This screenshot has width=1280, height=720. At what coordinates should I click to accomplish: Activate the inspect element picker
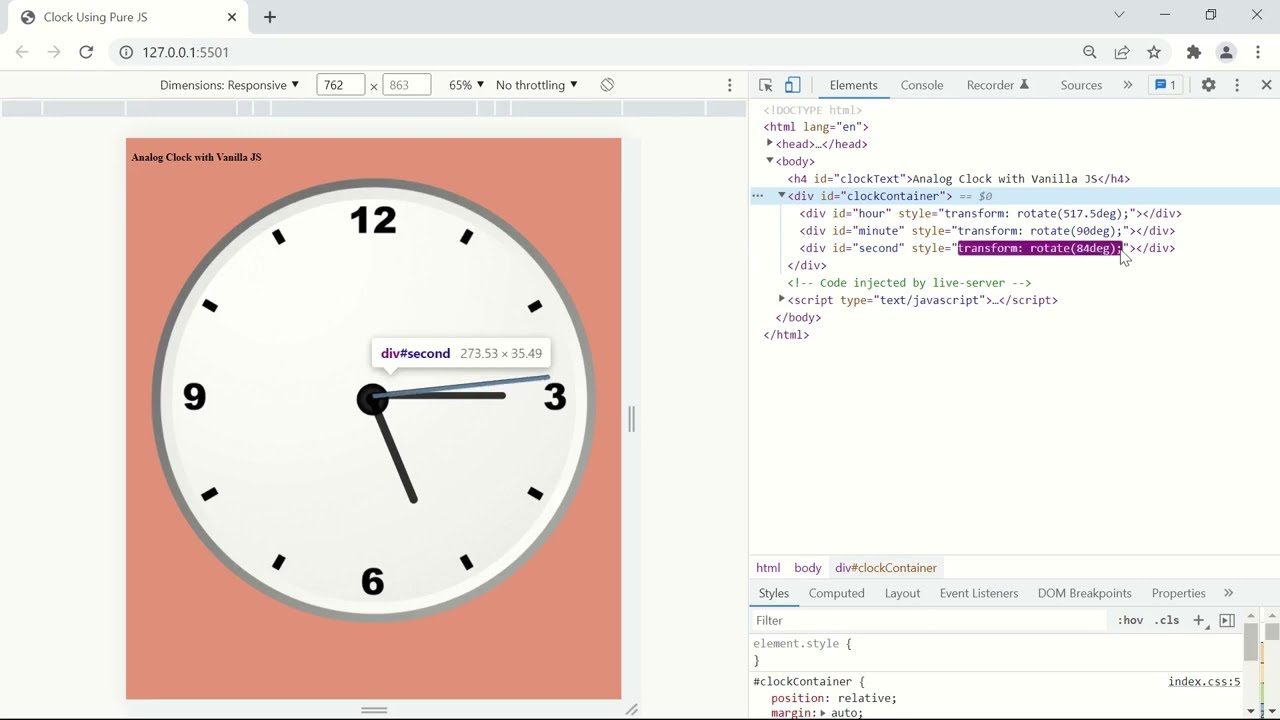click(x=766, y=85)
